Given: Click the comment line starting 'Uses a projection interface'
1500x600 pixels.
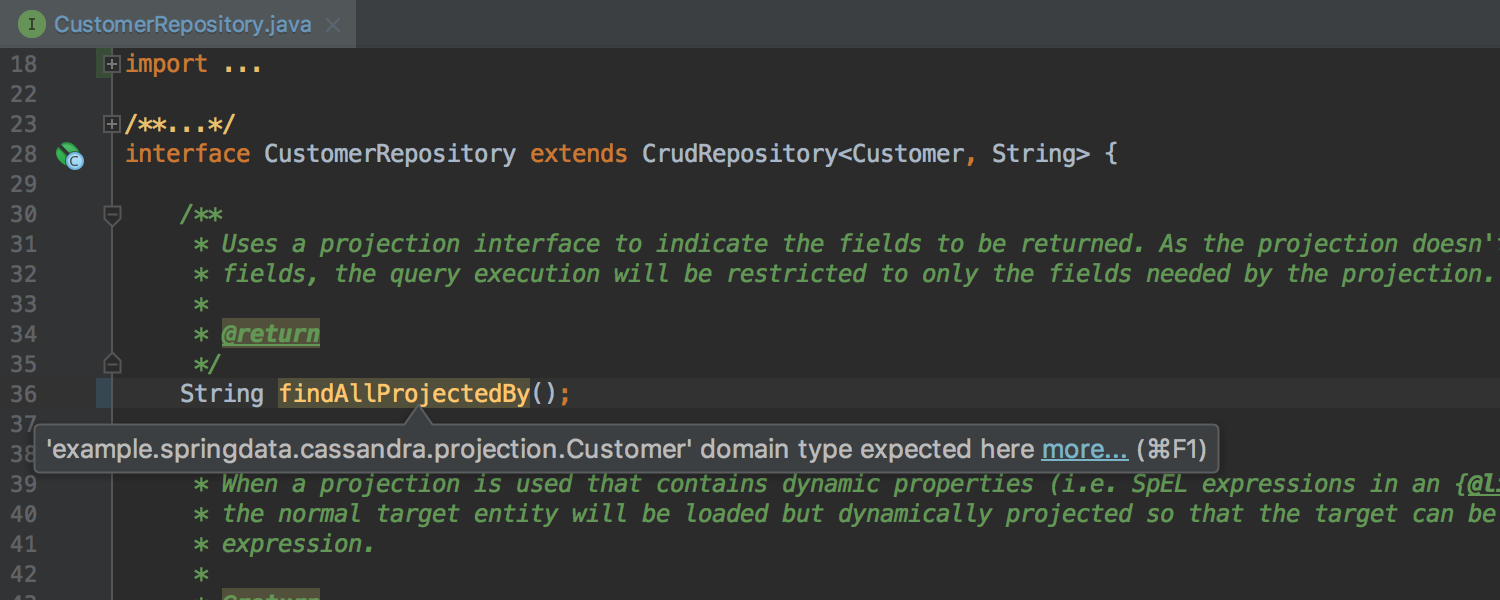Looking at the screenshot, I should coord(860,244).
